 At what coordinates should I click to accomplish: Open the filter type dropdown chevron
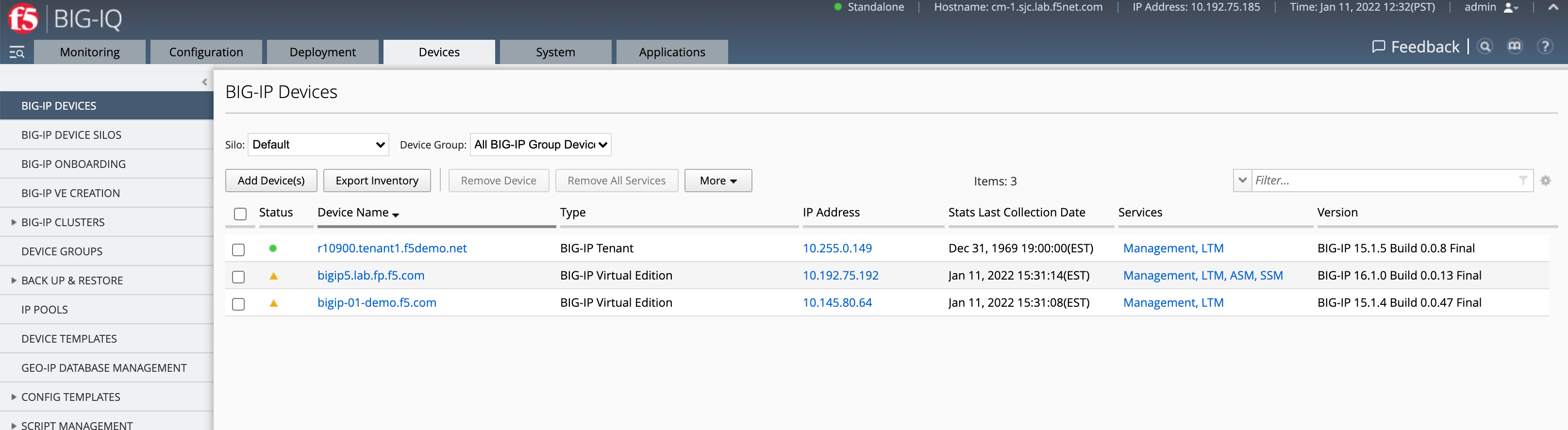(x=1242, y=180)
